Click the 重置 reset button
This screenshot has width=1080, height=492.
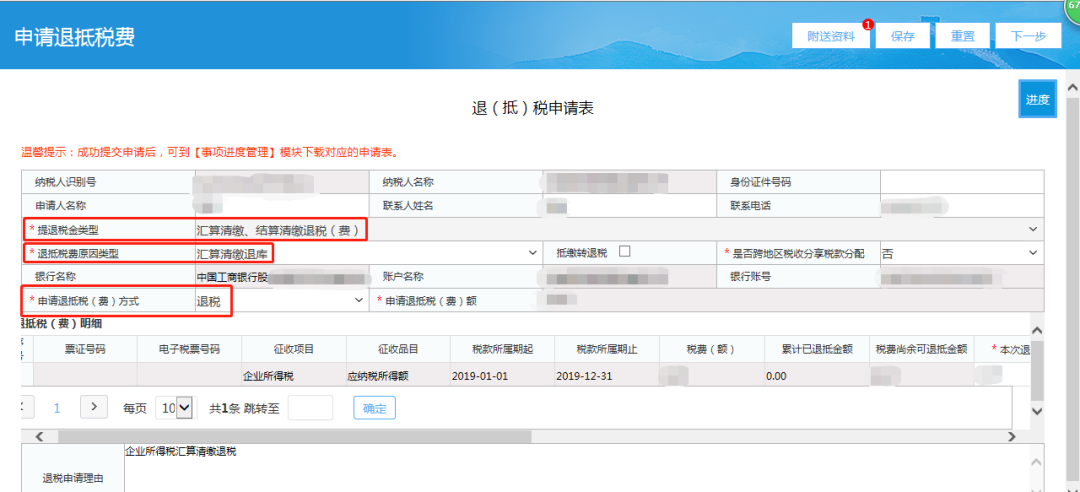[963, 36]
